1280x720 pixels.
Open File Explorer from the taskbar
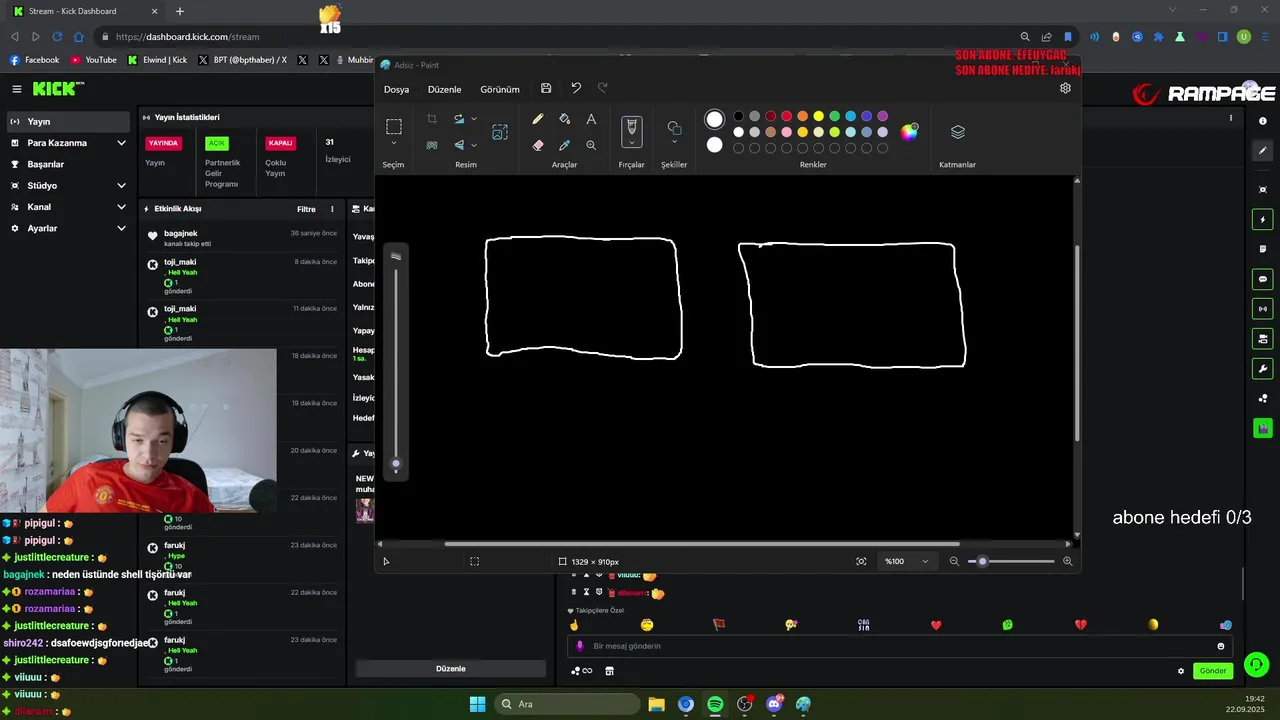tap(656, 704)
